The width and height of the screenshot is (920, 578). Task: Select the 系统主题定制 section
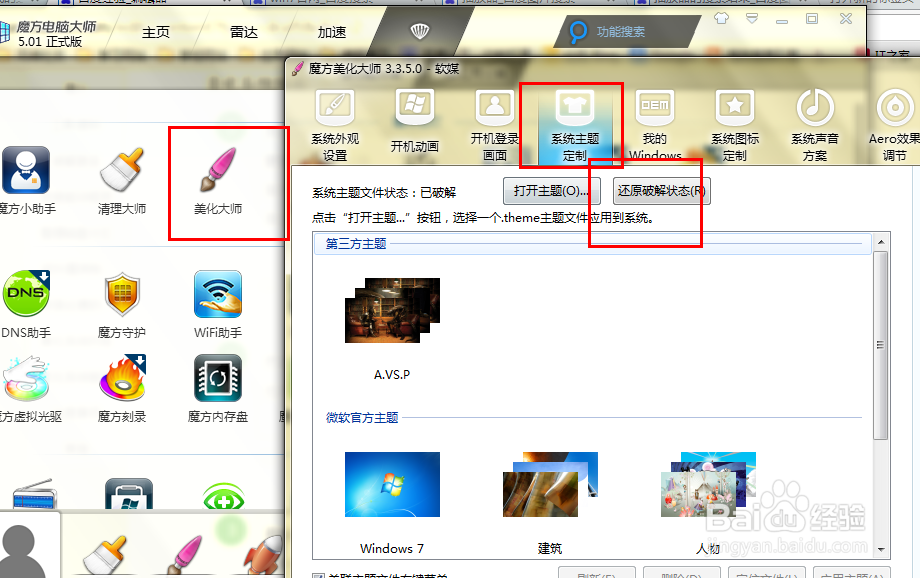[x=574, y=126]
